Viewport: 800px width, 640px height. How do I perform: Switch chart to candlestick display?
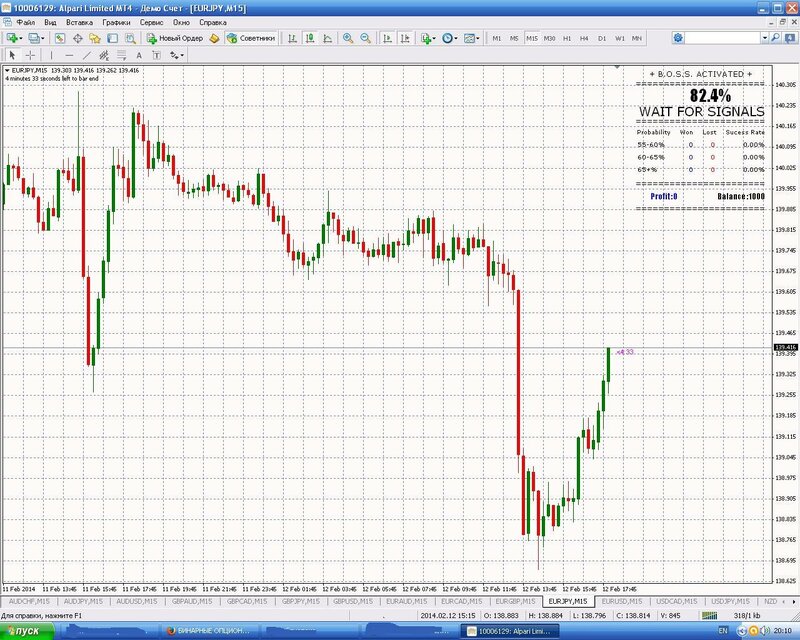309,38
